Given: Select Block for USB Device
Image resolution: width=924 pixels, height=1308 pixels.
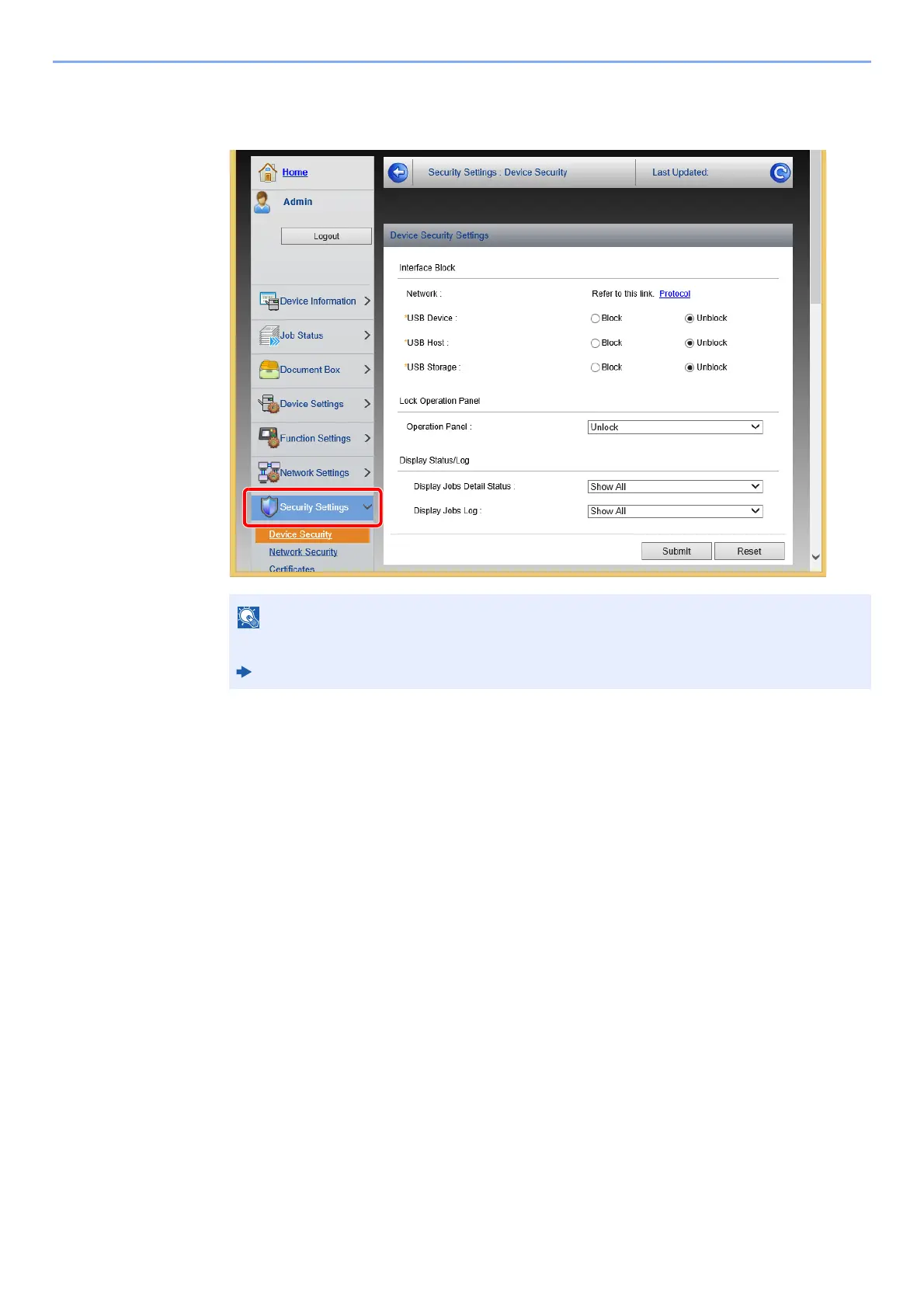Looking at the screenshot, I should click(x=596, y=318).
